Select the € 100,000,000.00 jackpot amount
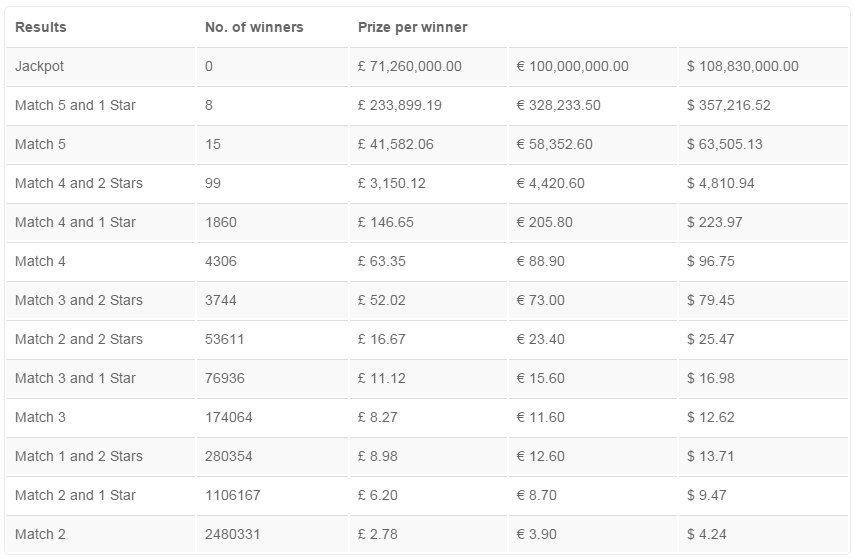 pyautogui.click(x=573, y=67)
